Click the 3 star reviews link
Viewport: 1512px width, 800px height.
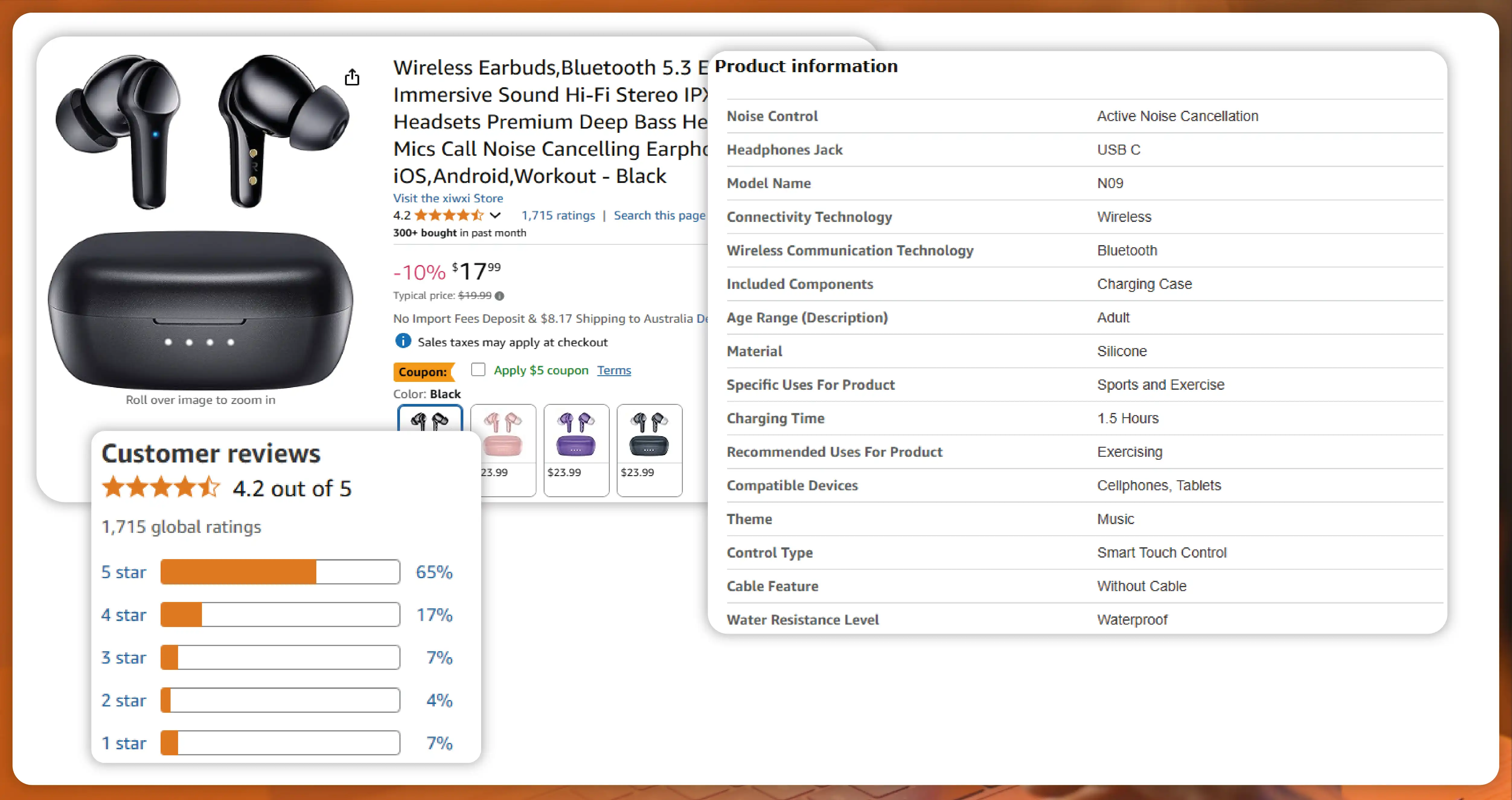tap(123, 658)
